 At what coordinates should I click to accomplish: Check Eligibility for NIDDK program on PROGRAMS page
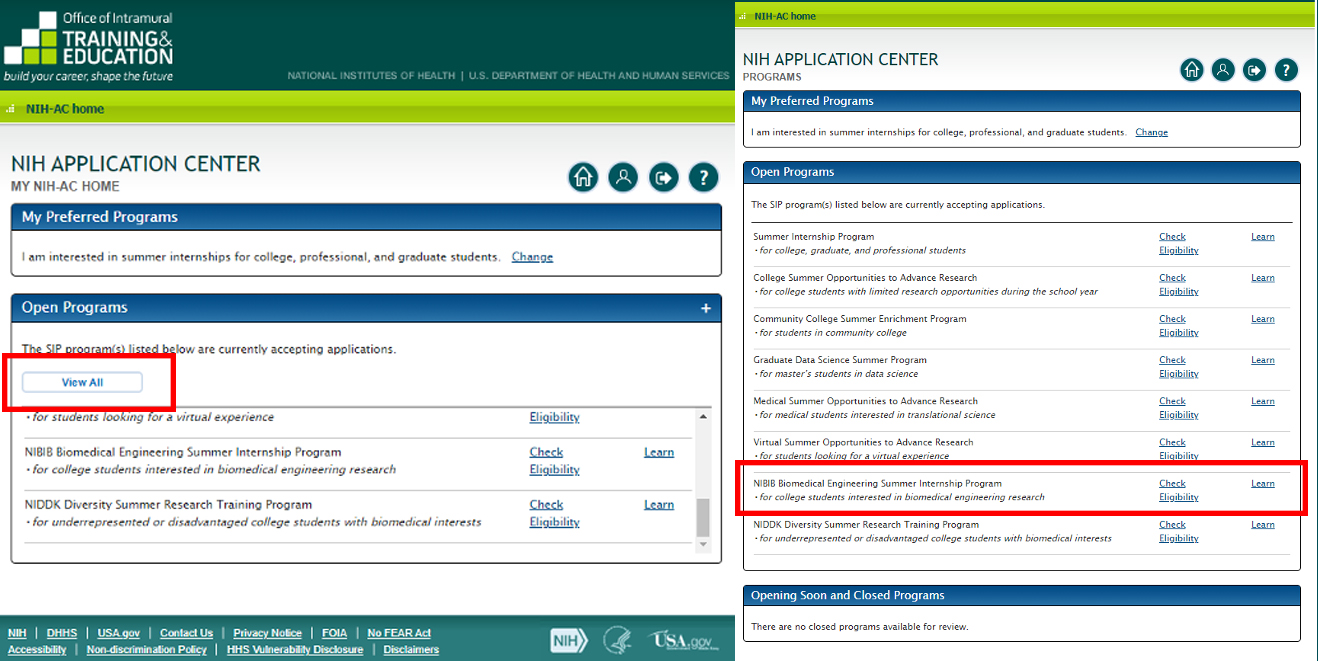pyautogui.click(x=1179, y=531)
